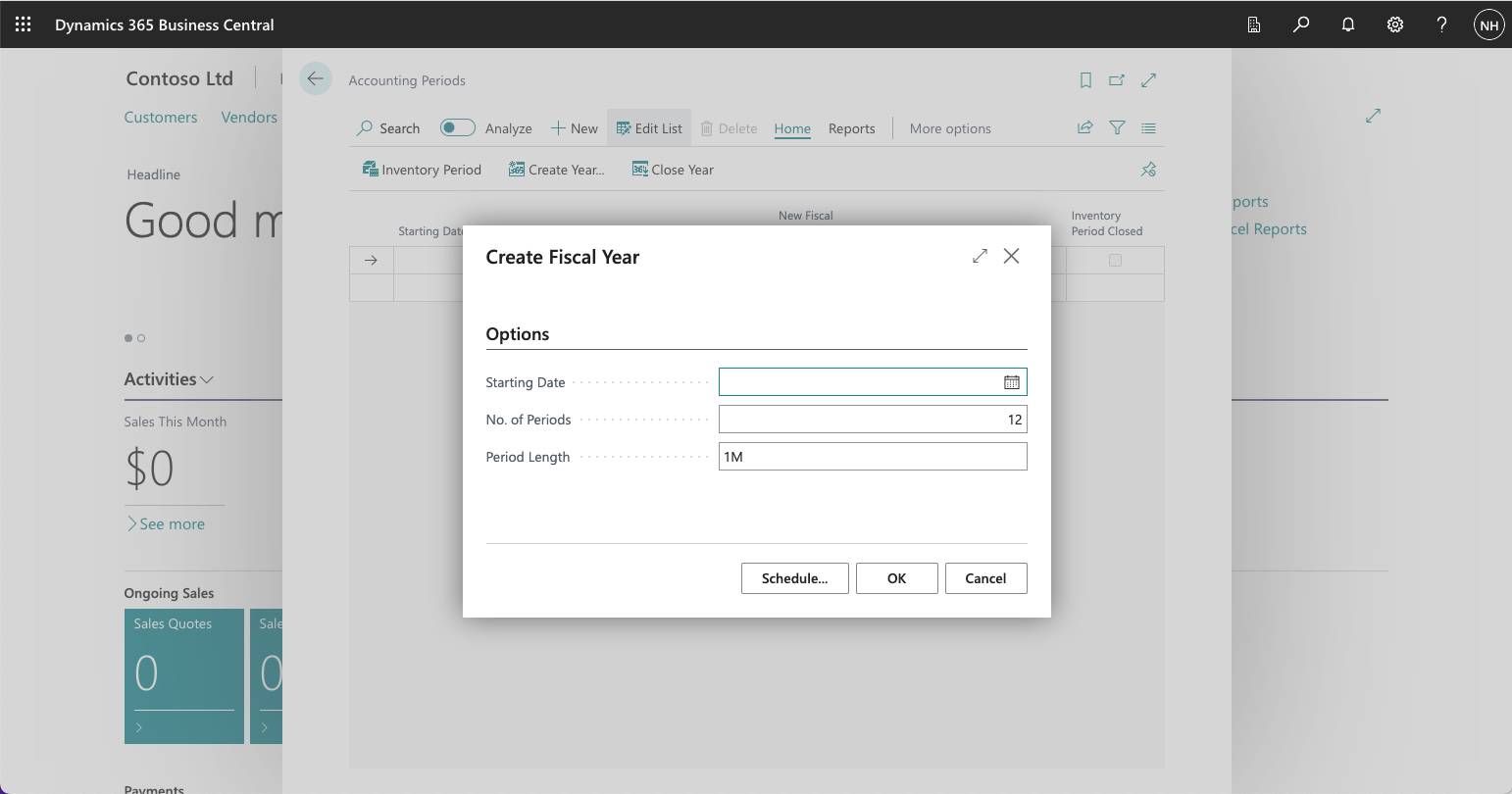Screen dimensions: 1512x794
Task: Switch to the Reports tab
Action: pyautogui.click(x=851, y=128)
